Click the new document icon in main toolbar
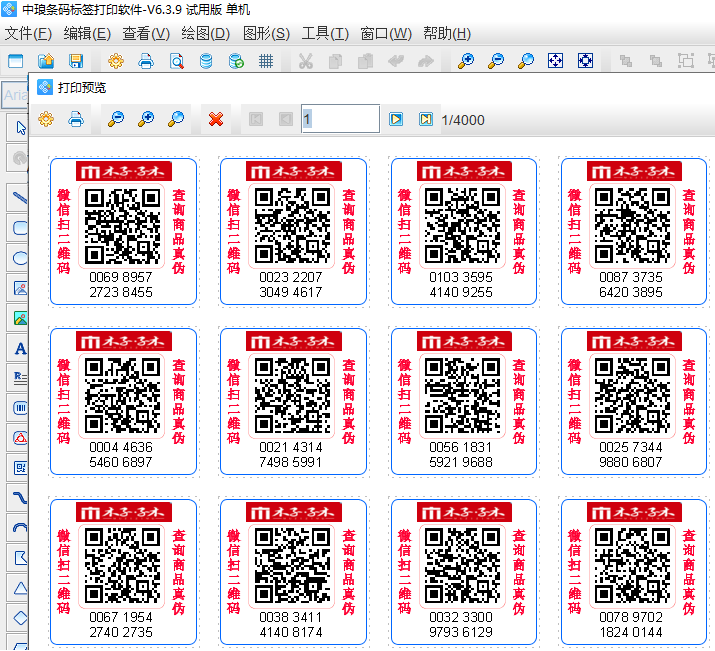Viewport: 715px width, 651px height. (x=16, y=61)
